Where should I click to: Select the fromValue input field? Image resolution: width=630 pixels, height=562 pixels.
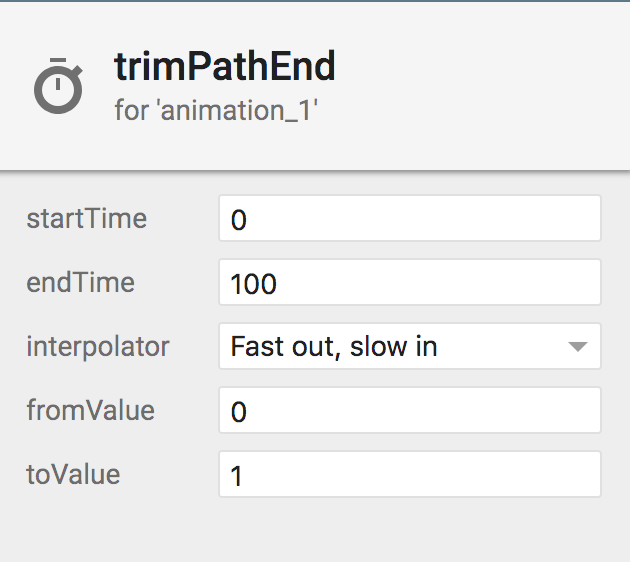click(409, 410)
